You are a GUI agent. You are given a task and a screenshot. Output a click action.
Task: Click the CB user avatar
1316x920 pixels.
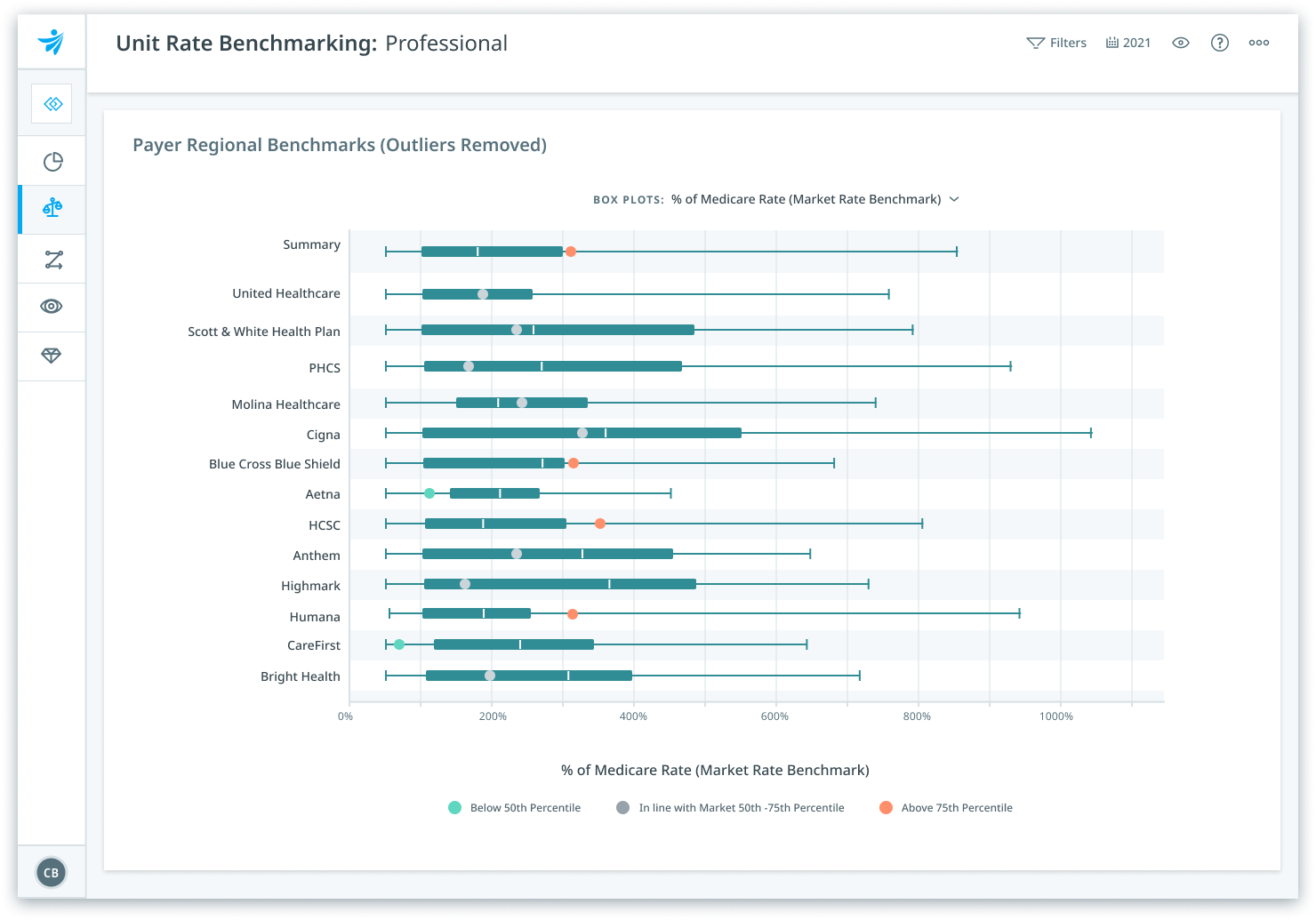(x=52, y=873)
